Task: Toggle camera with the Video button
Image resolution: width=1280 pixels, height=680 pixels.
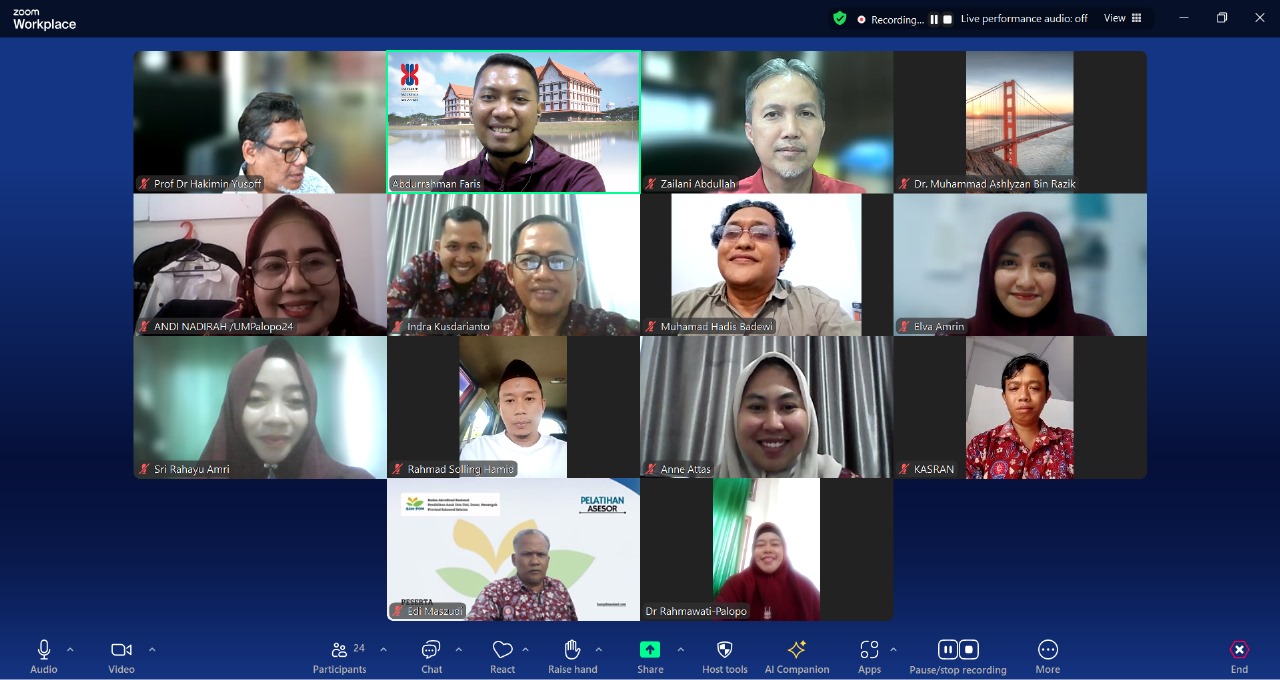Action: pyautogui.click(x=121, y=656)
